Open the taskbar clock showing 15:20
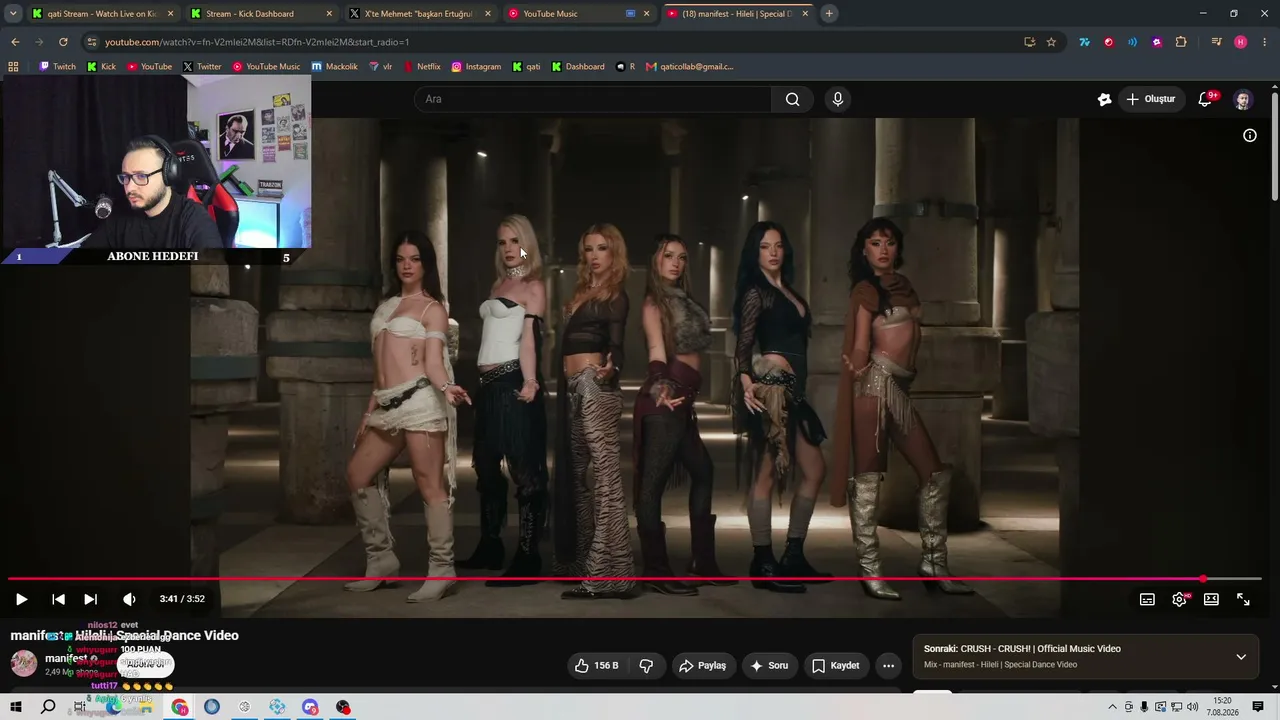This screenshot has width=1280, height=720. (1222, 707)
